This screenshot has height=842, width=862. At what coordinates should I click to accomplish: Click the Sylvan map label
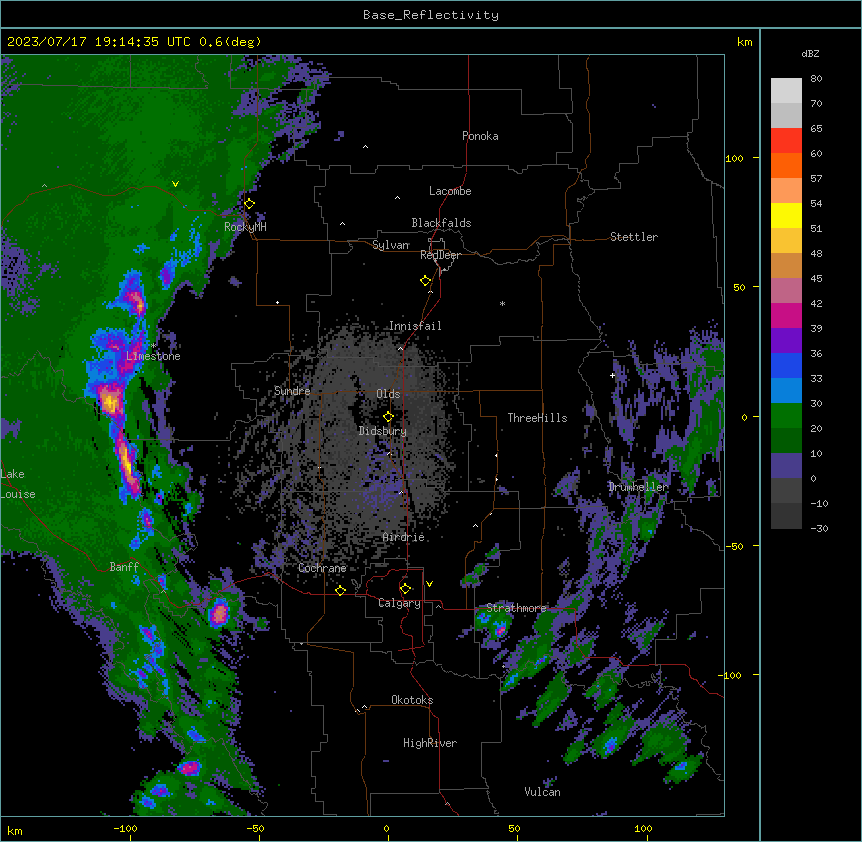[391, 245]
